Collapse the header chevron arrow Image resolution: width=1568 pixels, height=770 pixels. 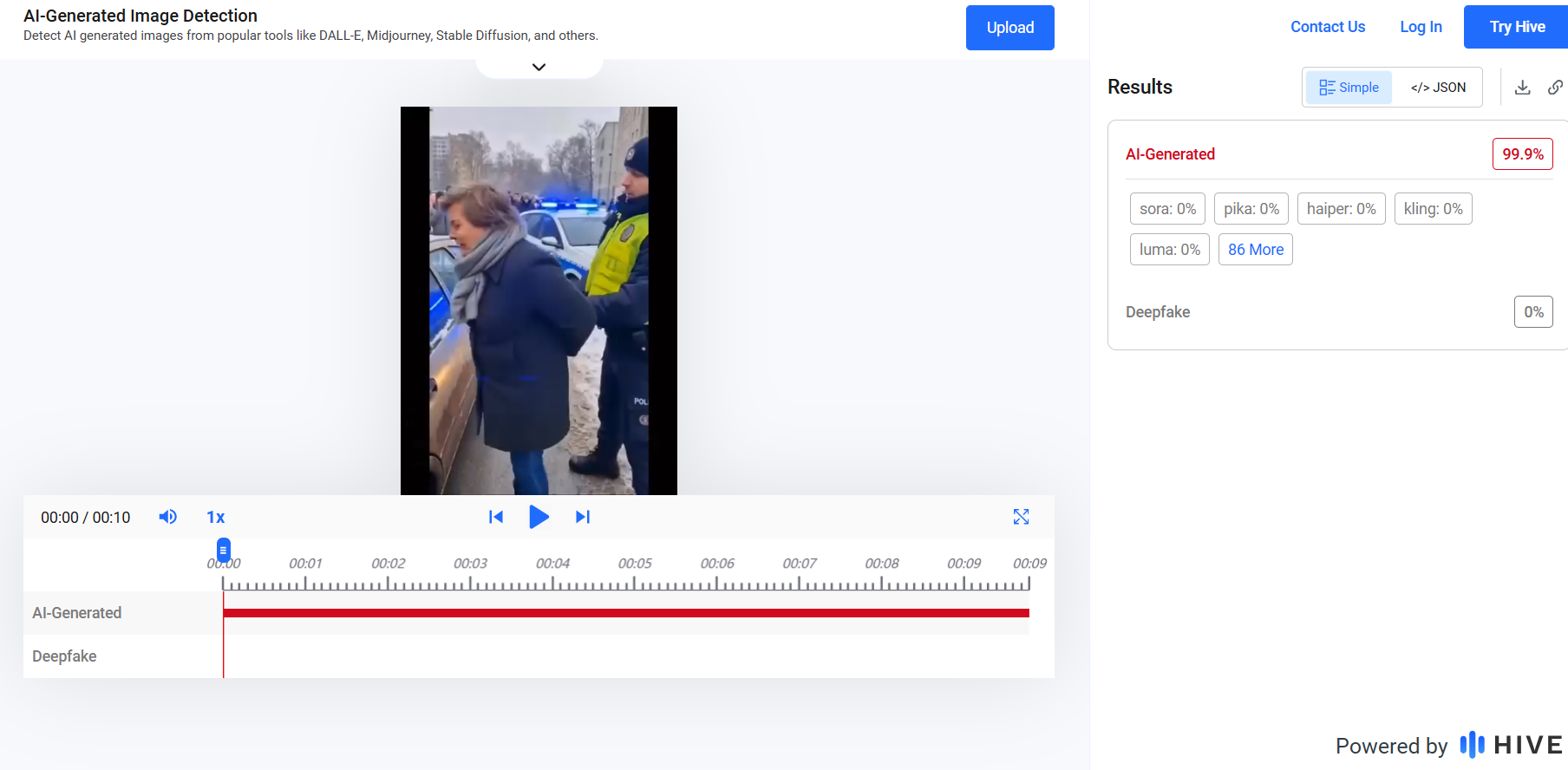pyautogui.click(x=539, y=67)
